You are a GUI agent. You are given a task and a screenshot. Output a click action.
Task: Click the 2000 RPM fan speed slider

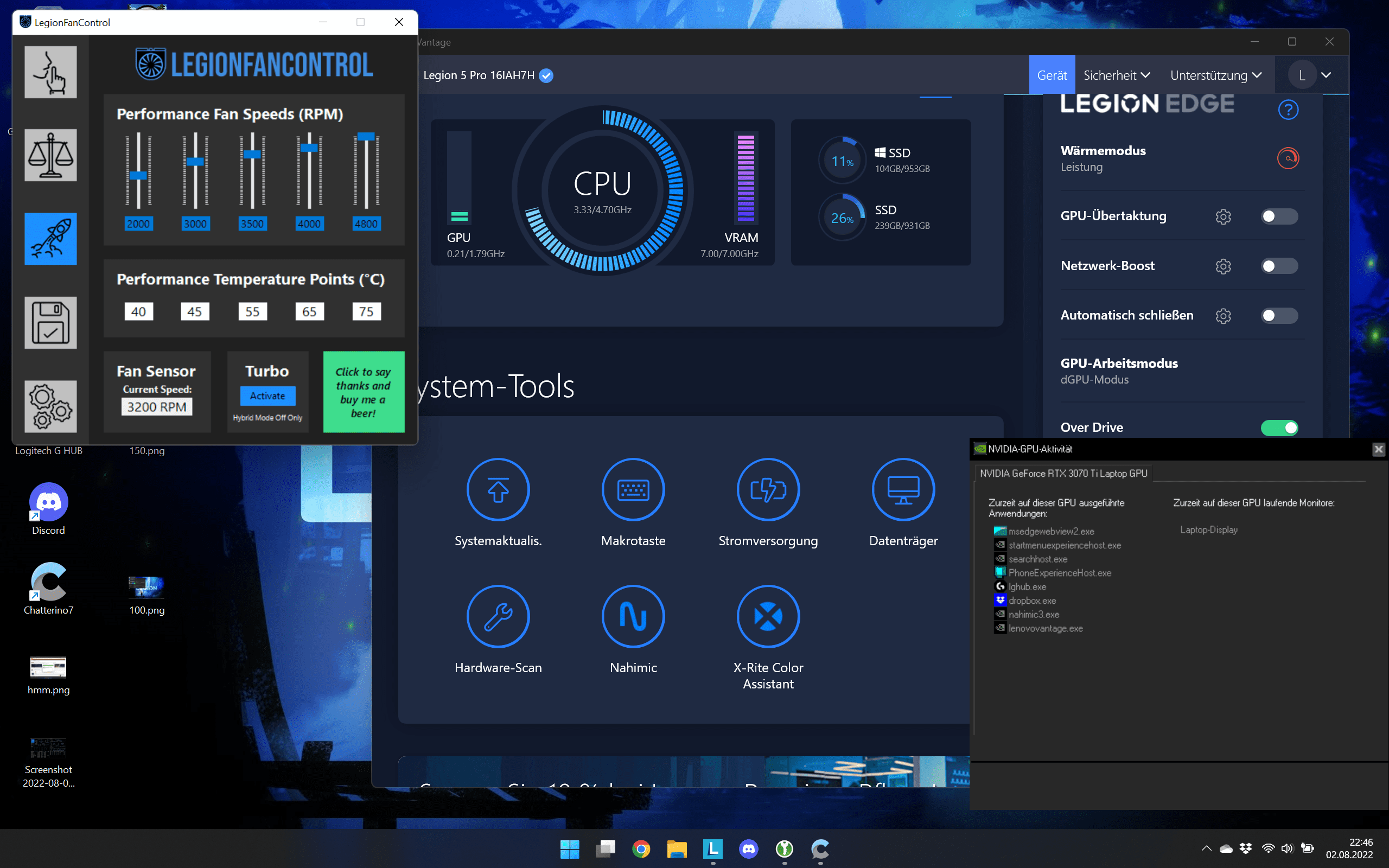(138, 176)
